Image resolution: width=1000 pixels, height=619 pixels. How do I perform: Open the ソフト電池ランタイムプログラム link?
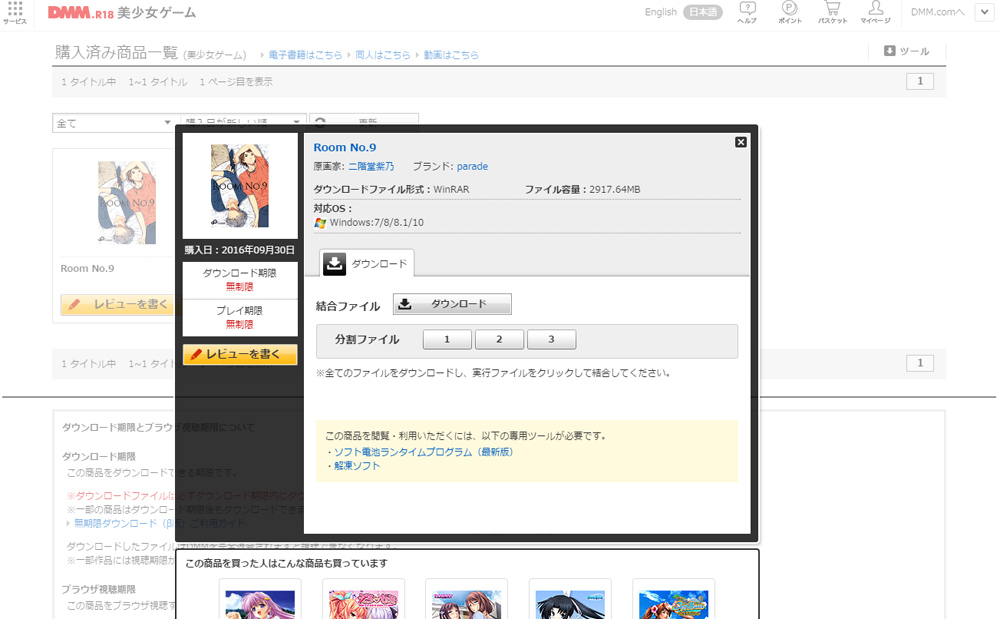pyautogui.click(x=423, y=452)
